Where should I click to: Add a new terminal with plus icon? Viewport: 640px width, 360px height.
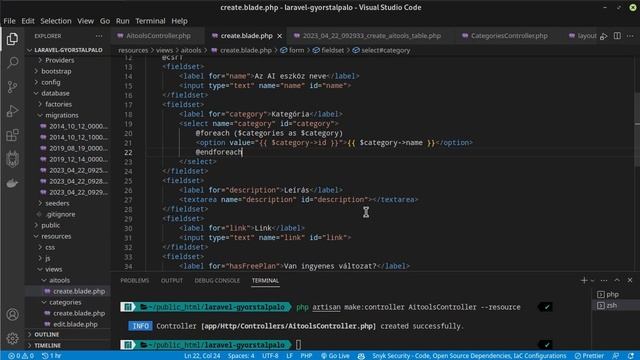tap(584, 280)
